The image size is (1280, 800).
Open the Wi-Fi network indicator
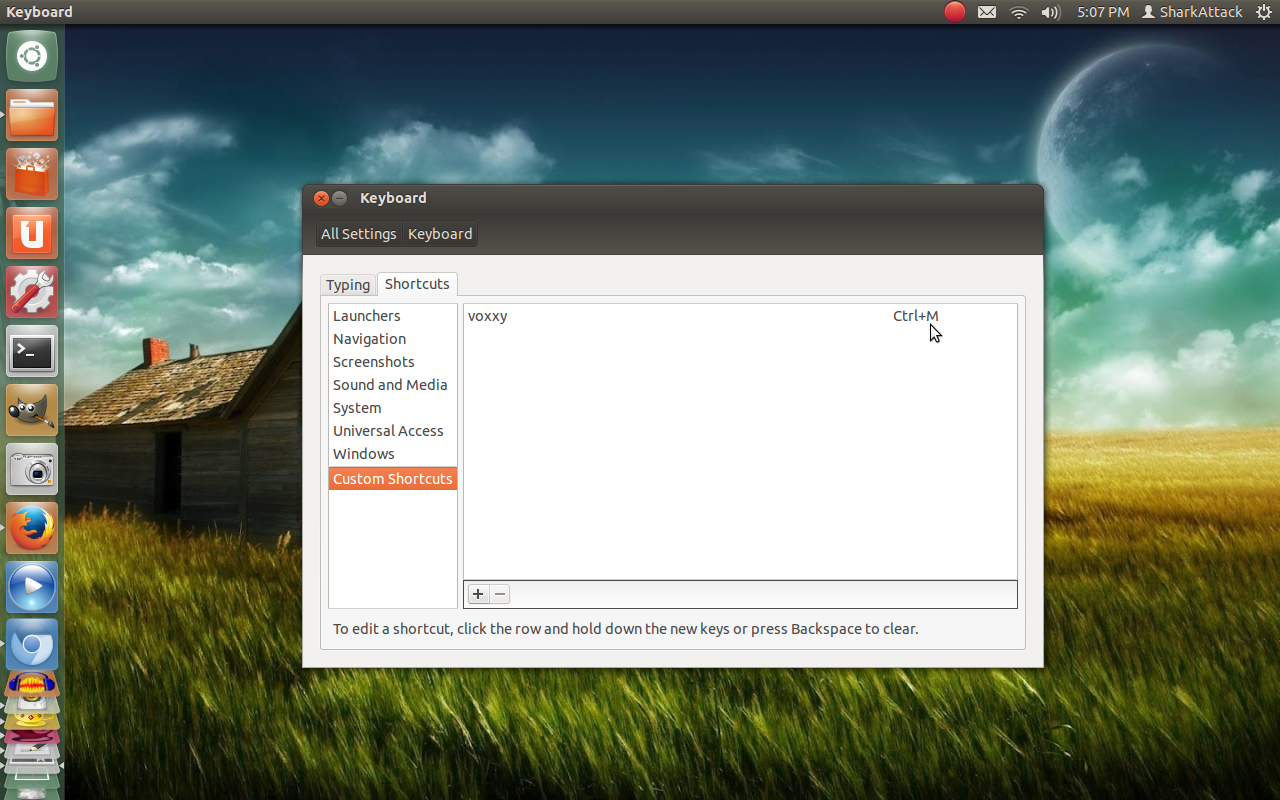click(1019, 12)
